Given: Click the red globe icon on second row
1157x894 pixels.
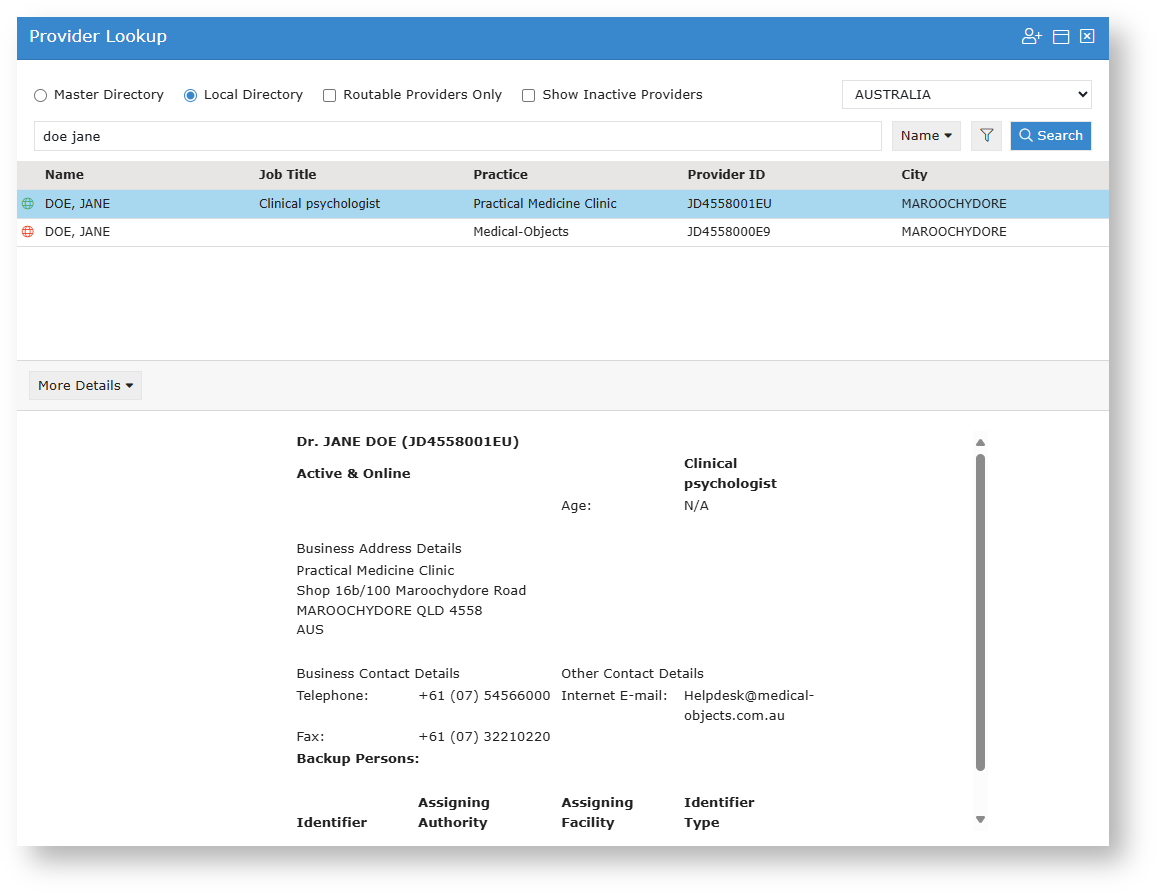Looking at the screenshot, I should 28,232.
